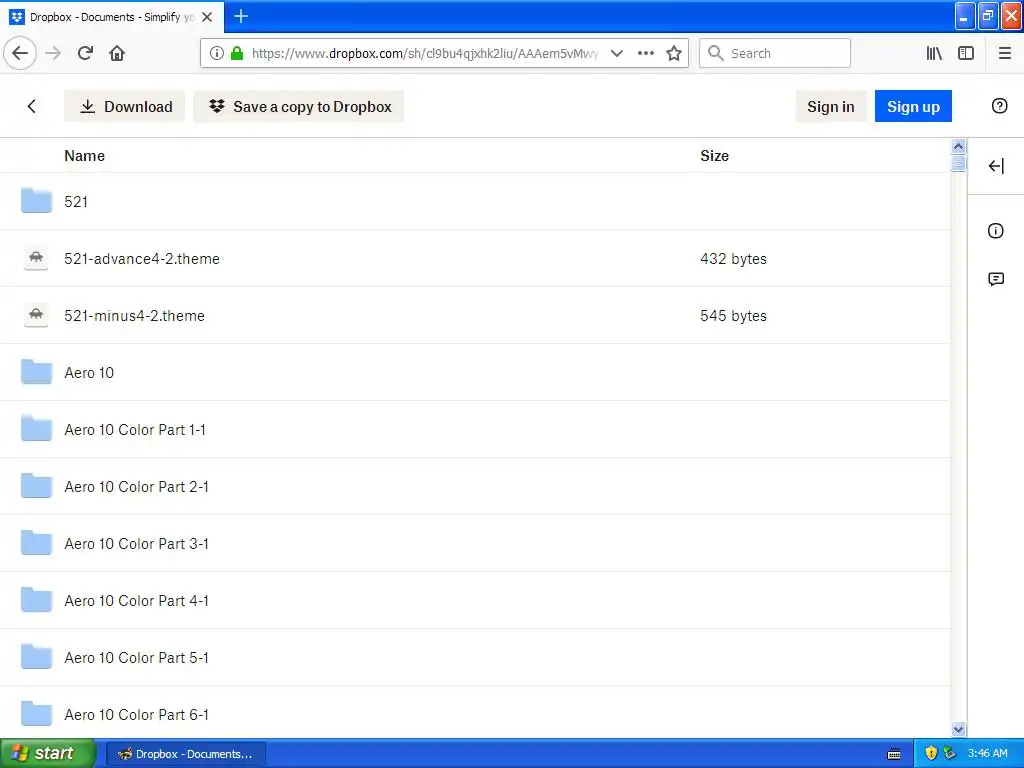This screenshot has height=768, width=1024.
Task: Click the 521-minus4-2.theme file icon
Action: tap(36, 315)
